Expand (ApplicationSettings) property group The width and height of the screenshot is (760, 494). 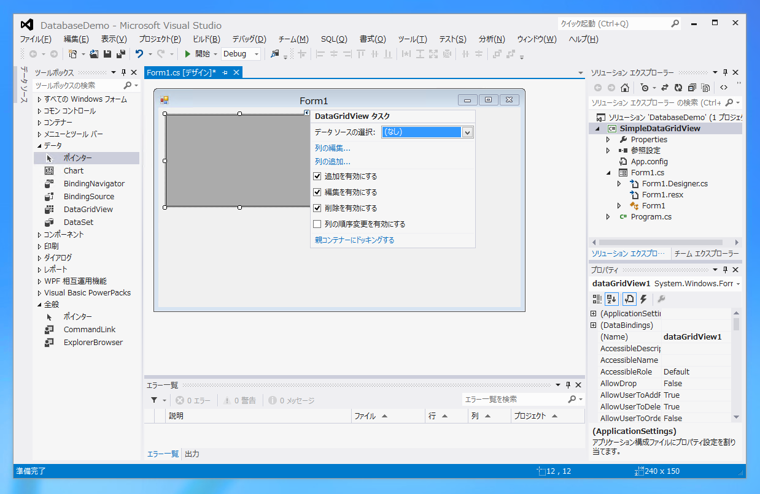click(x=593, y=314)
